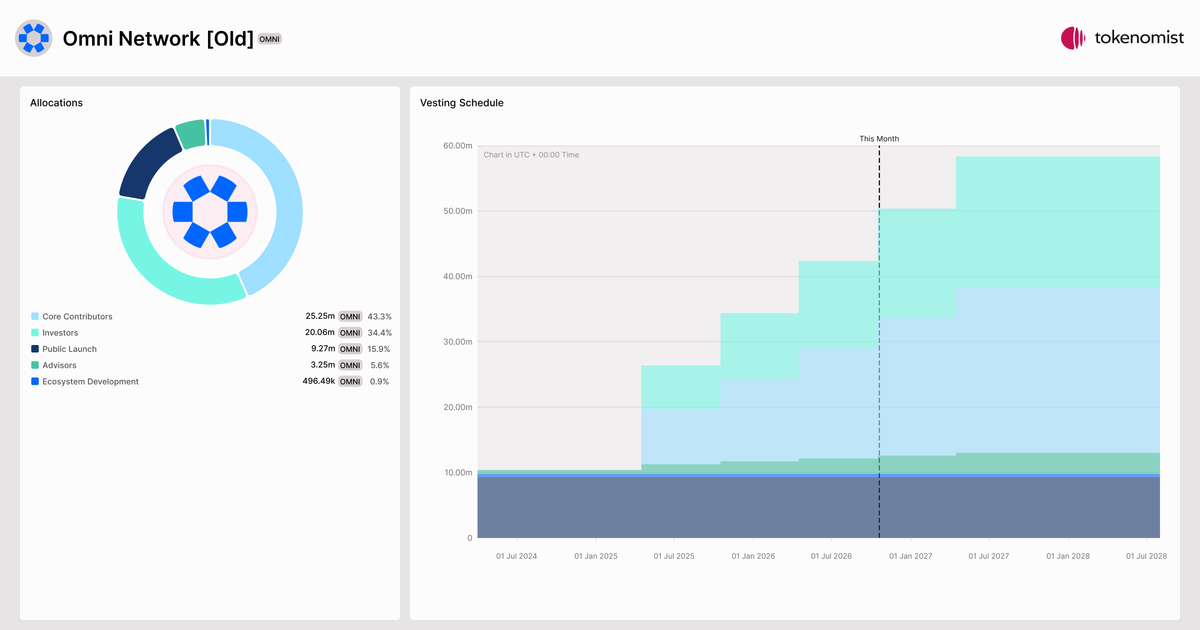Click the 01 Jul 2027 axis label
This screenshot has width=1200, height=630.
[988, 556]
